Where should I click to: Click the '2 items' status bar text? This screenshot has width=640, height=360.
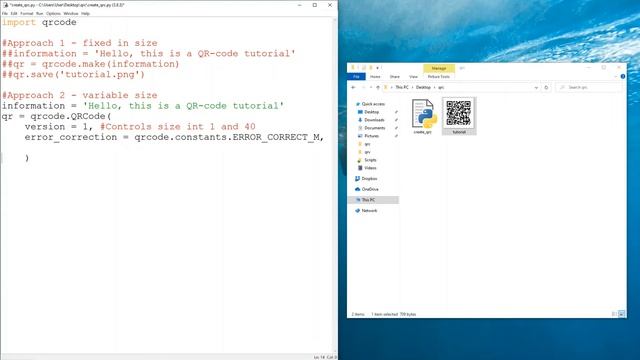click(x=358, y=314)
